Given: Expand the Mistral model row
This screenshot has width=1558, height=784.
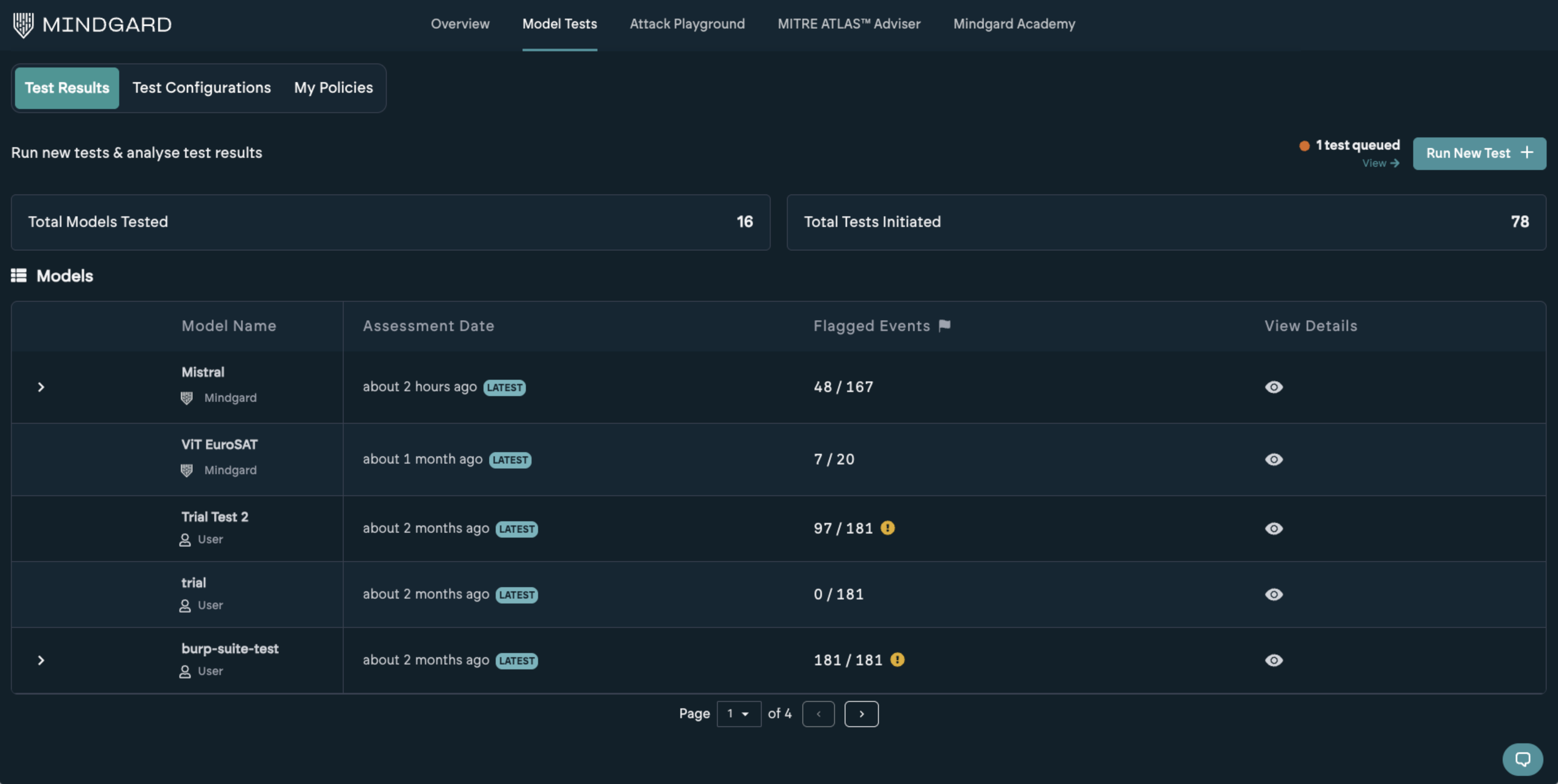Looking at the screenshot, I should 41,387.
